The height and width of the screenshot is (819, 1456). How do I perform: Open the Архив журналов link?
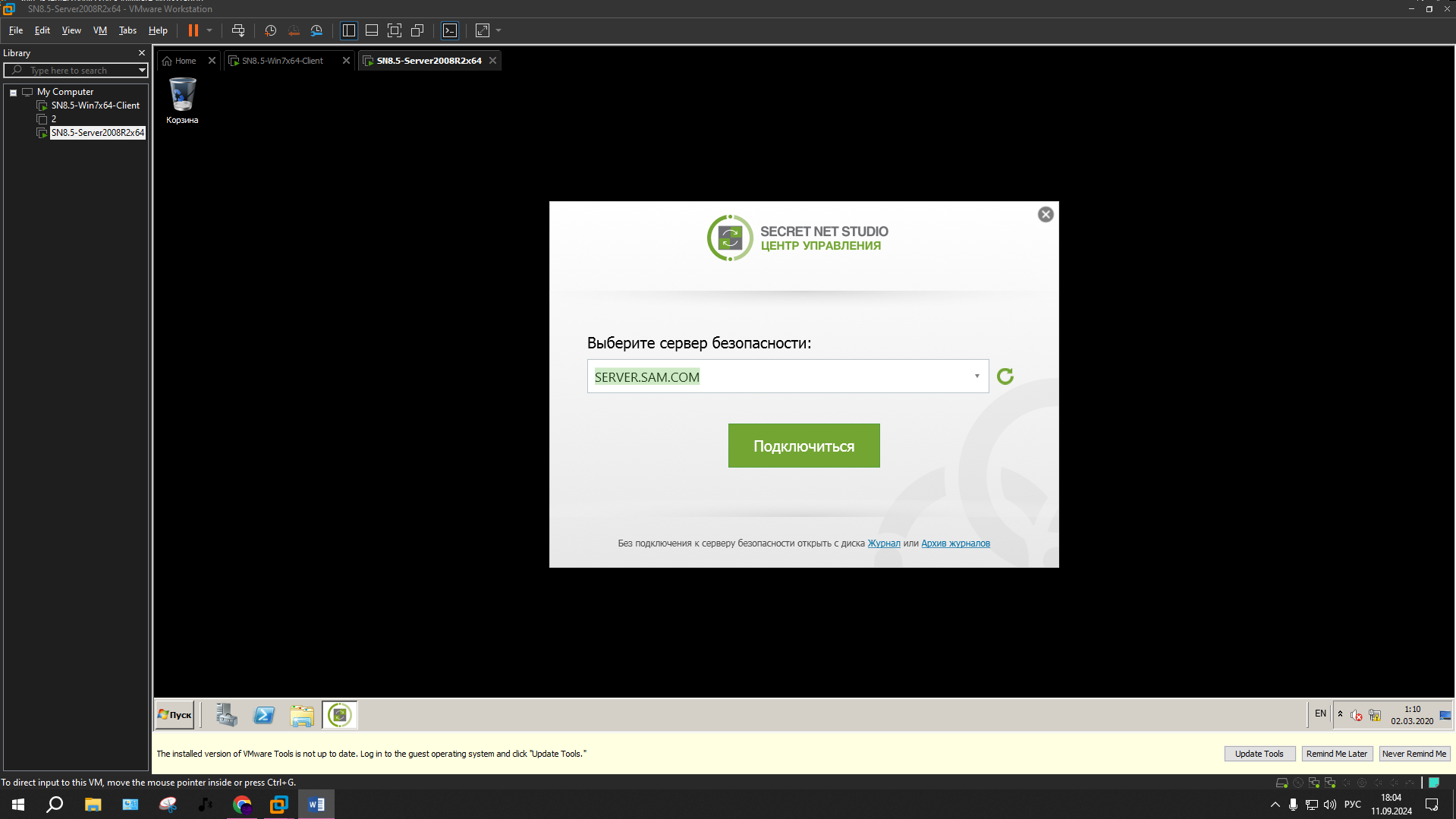tap(956, 543)
